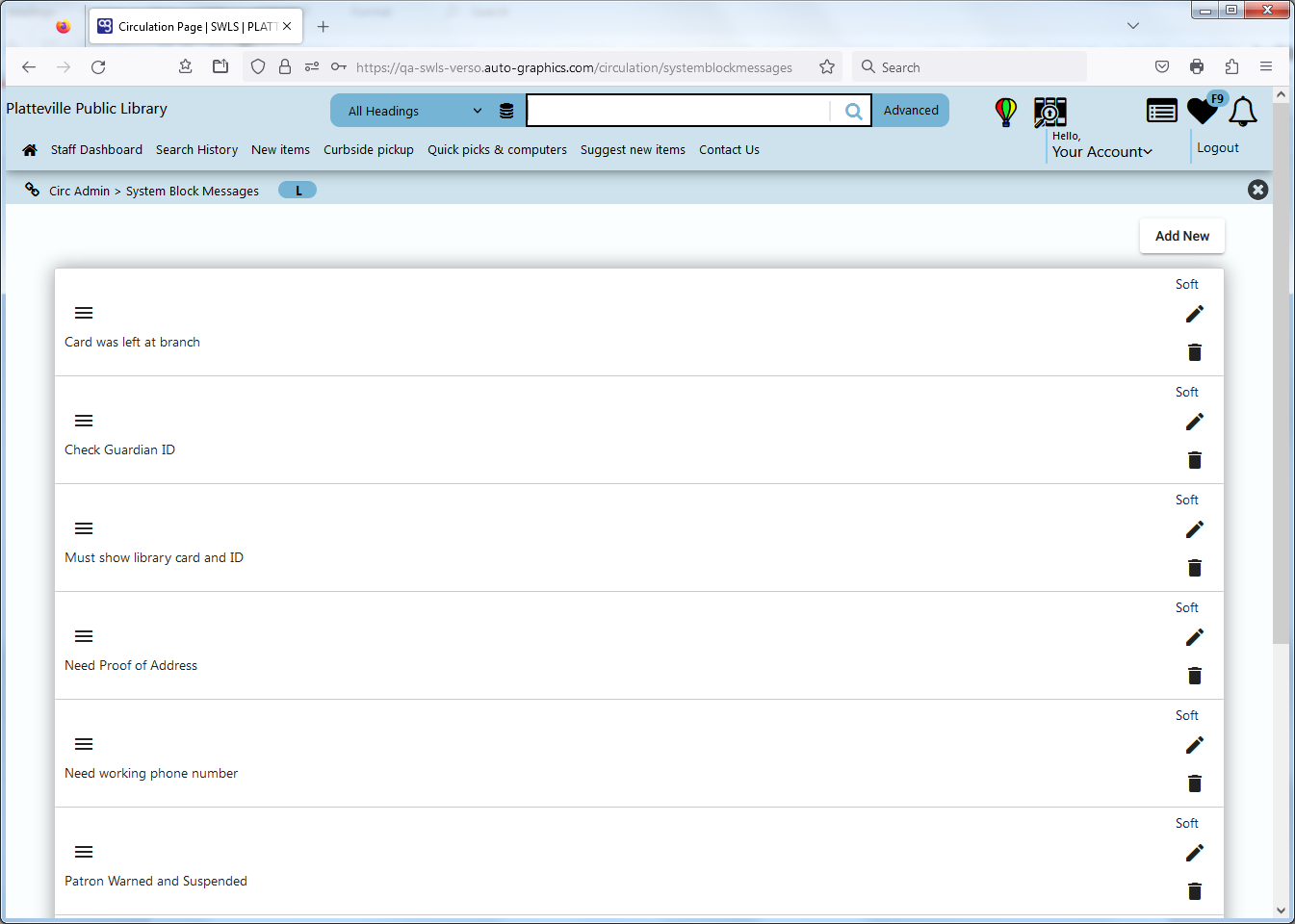Click drag handle for 'Patron Warned and Suspended'
The width and height of the screenshot is (1295, 924).
(x=84, y=852)
